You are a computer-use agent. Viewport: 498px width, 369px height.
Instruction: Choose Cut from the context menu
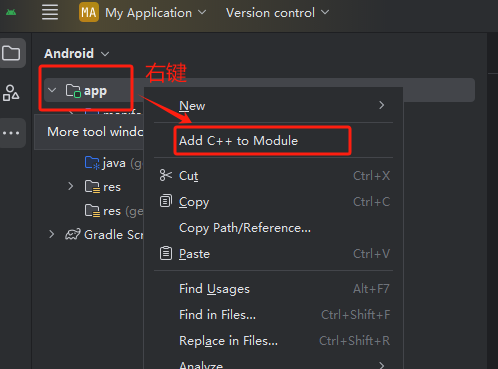click(273, 175)
